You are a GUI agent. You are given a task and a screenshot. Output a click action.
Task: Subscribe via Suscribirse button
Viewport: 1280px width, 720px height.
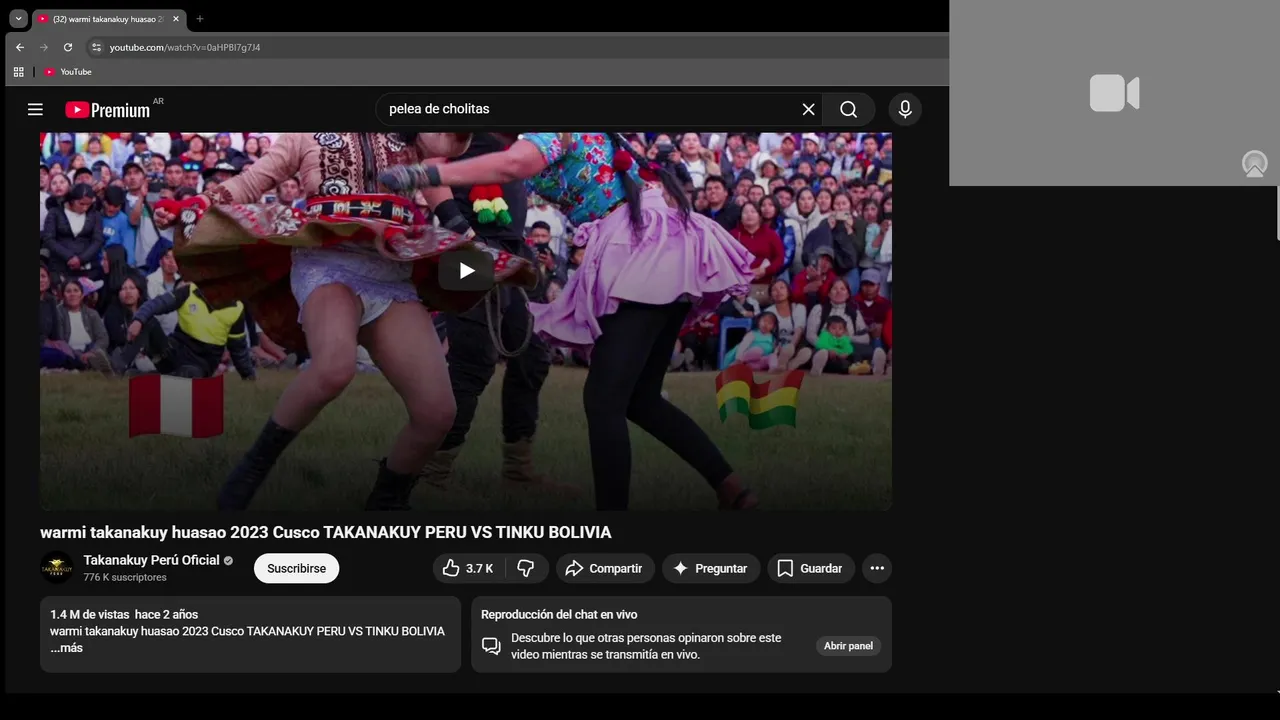pos(296,568)
